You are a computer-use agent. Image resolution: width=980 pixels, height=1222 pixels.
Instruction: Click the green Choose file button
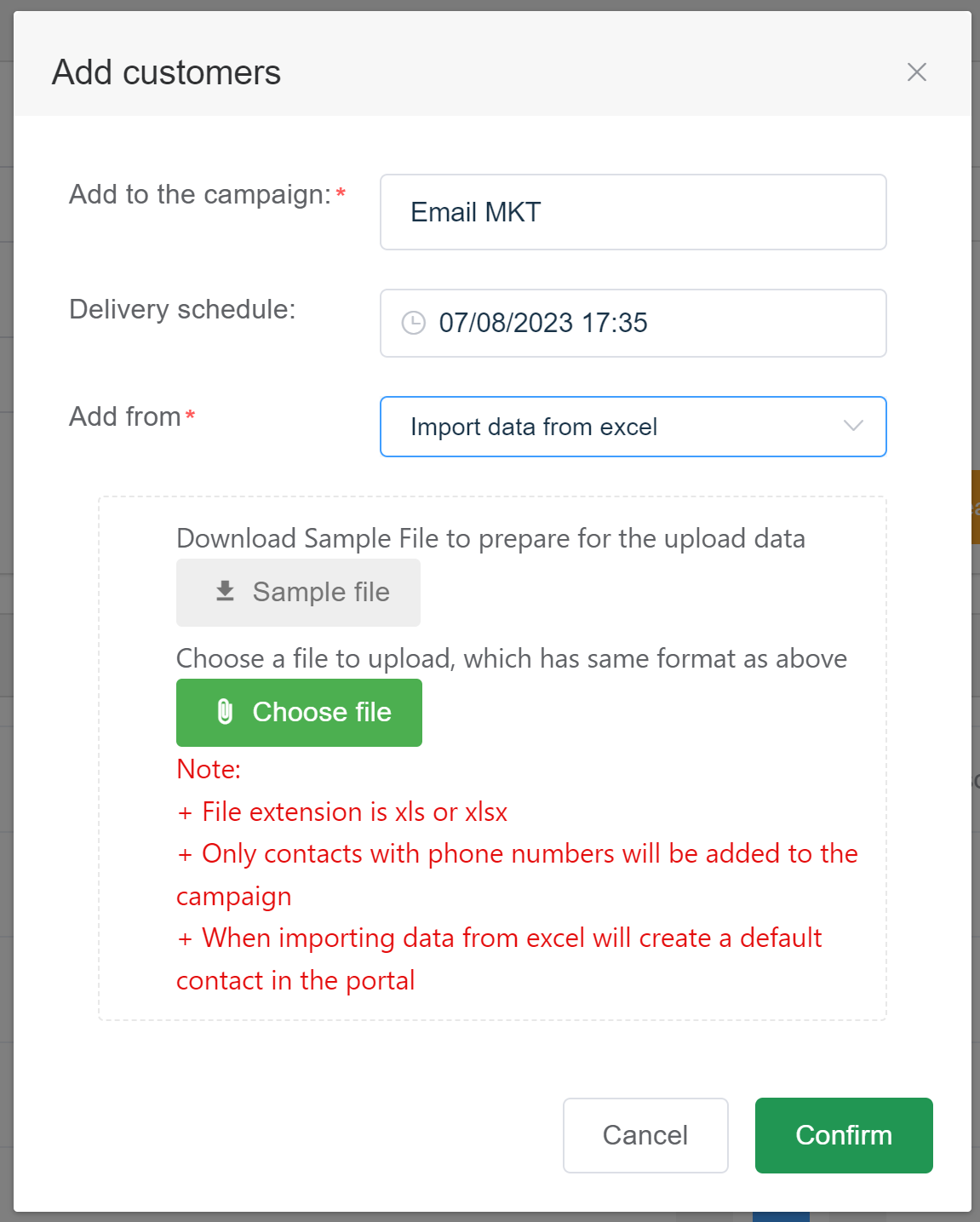[299, 712]
